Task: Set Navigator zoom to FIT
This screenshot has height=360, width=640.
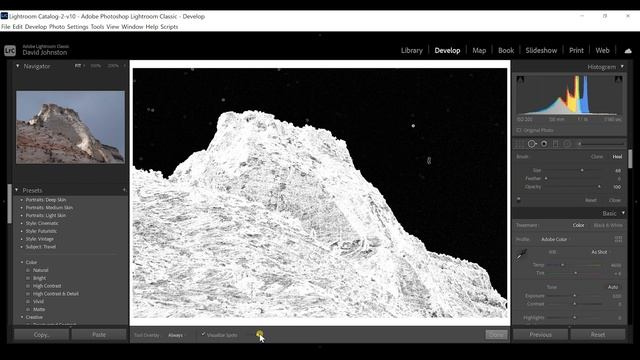Action: click(x=78, y=66)
